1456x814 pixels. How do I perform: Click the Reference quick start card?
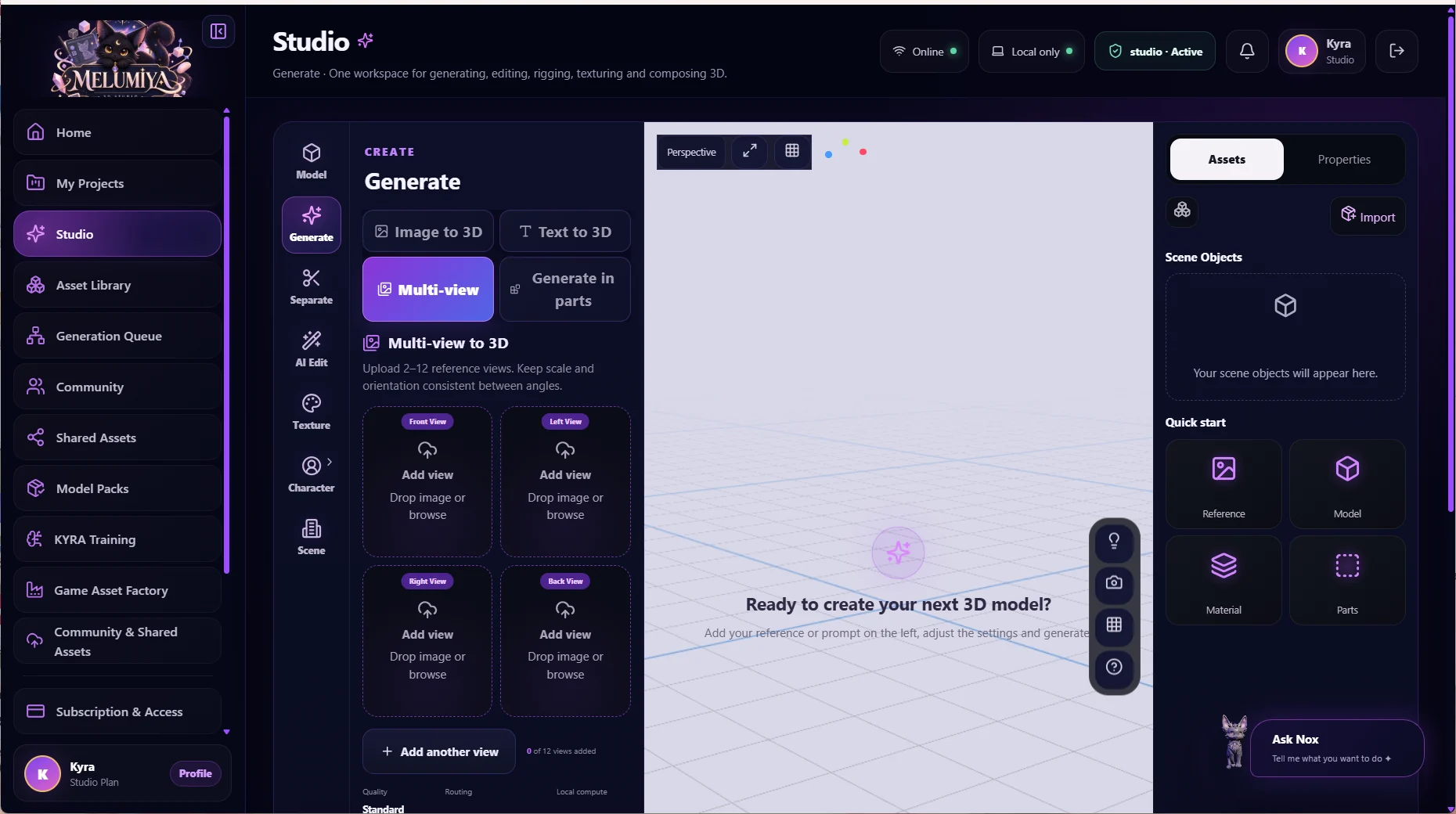[1224, 484]
